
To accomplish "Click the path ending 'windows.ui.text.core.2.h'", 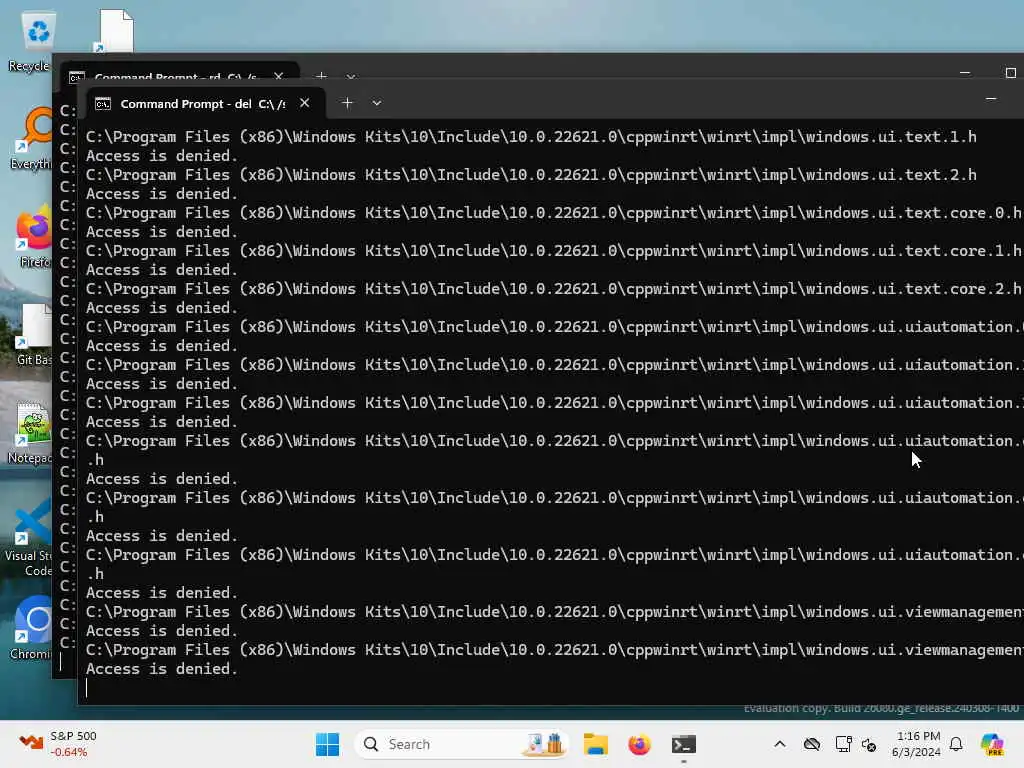I will 554,288.
